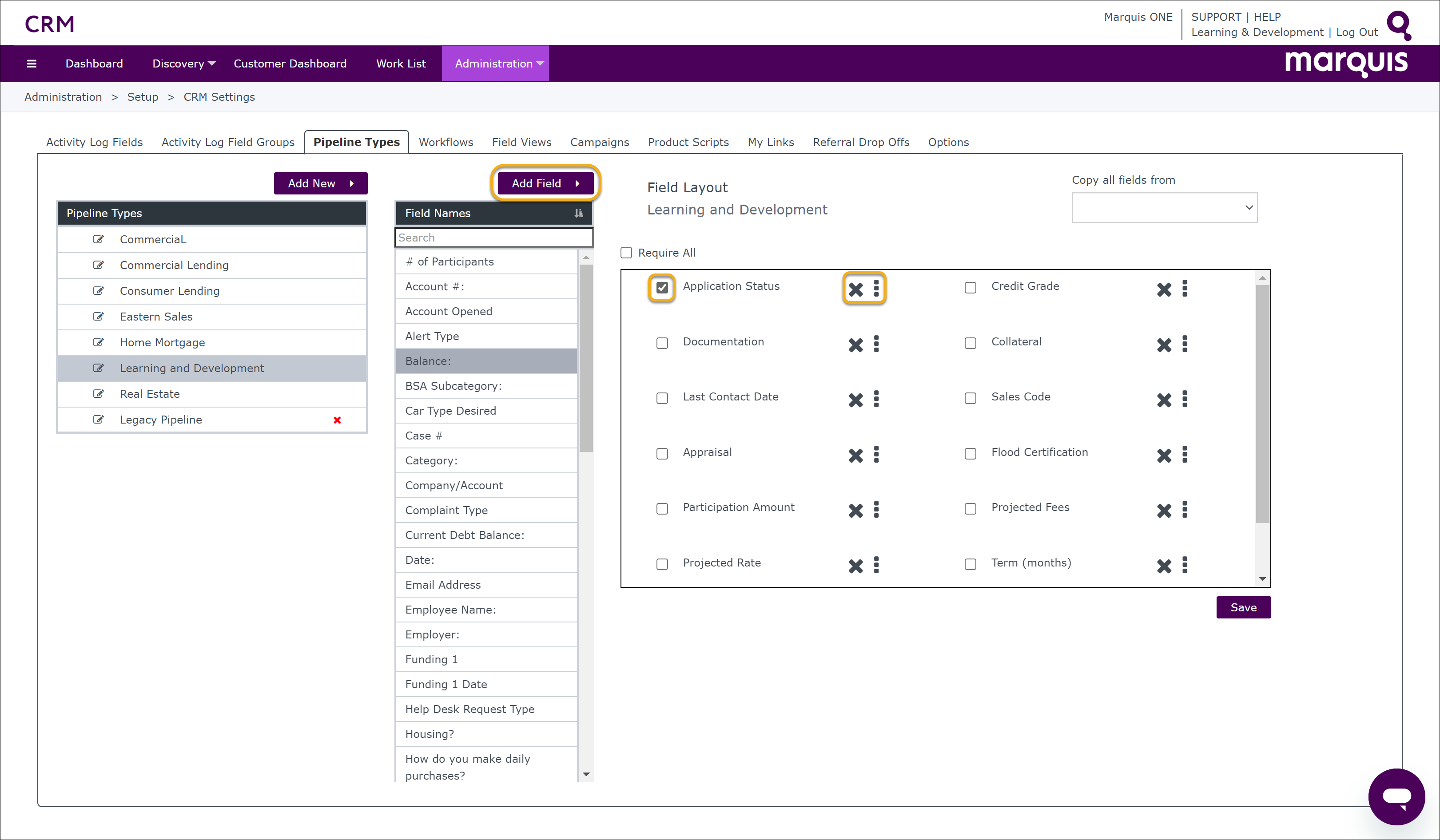Open the chat bubble widget
The width and height of the screenshot is (1440, 840).
coord(1396,796)
